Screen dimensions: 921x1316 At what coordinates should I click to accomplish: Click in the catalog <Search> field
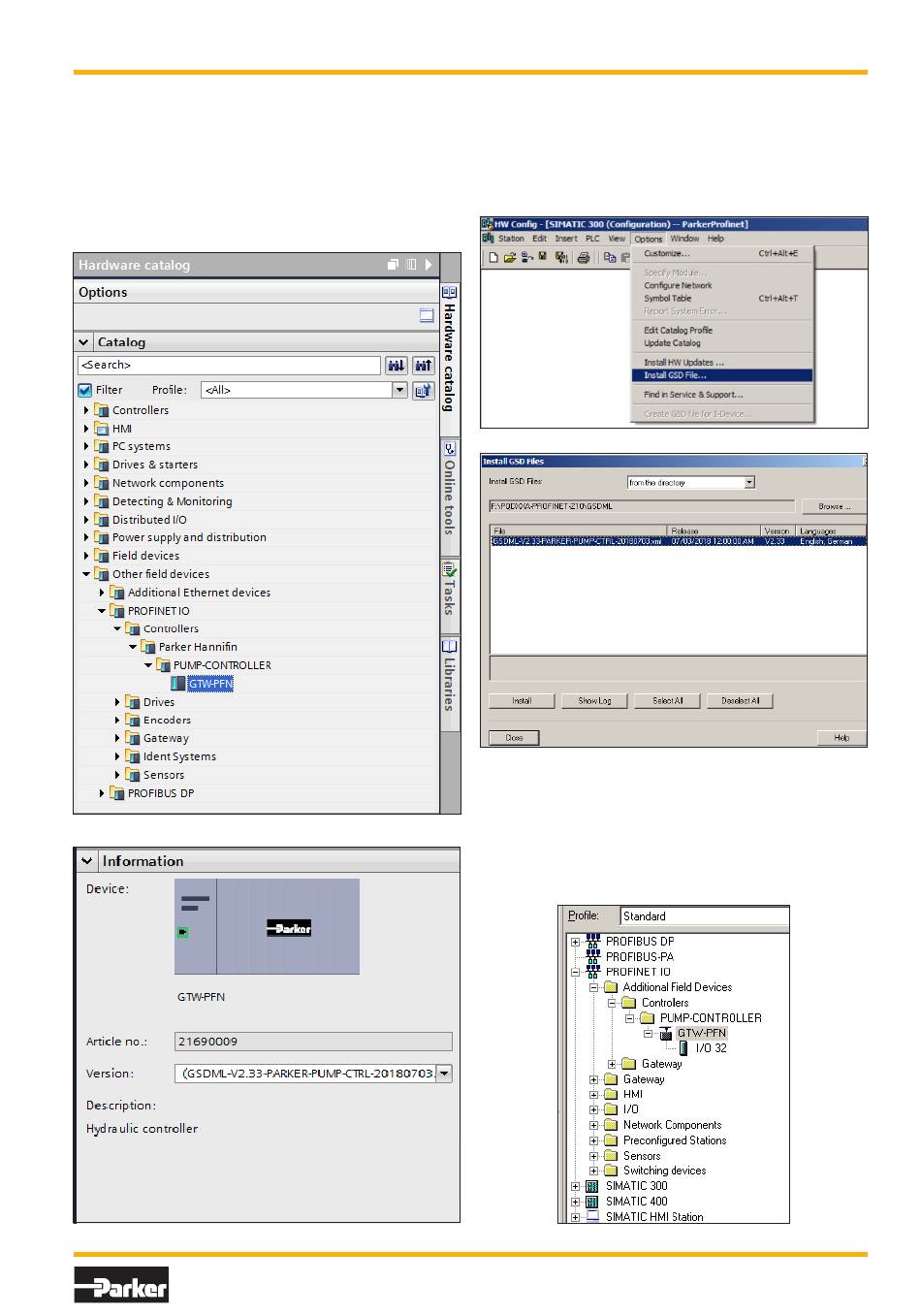(229, 366)
